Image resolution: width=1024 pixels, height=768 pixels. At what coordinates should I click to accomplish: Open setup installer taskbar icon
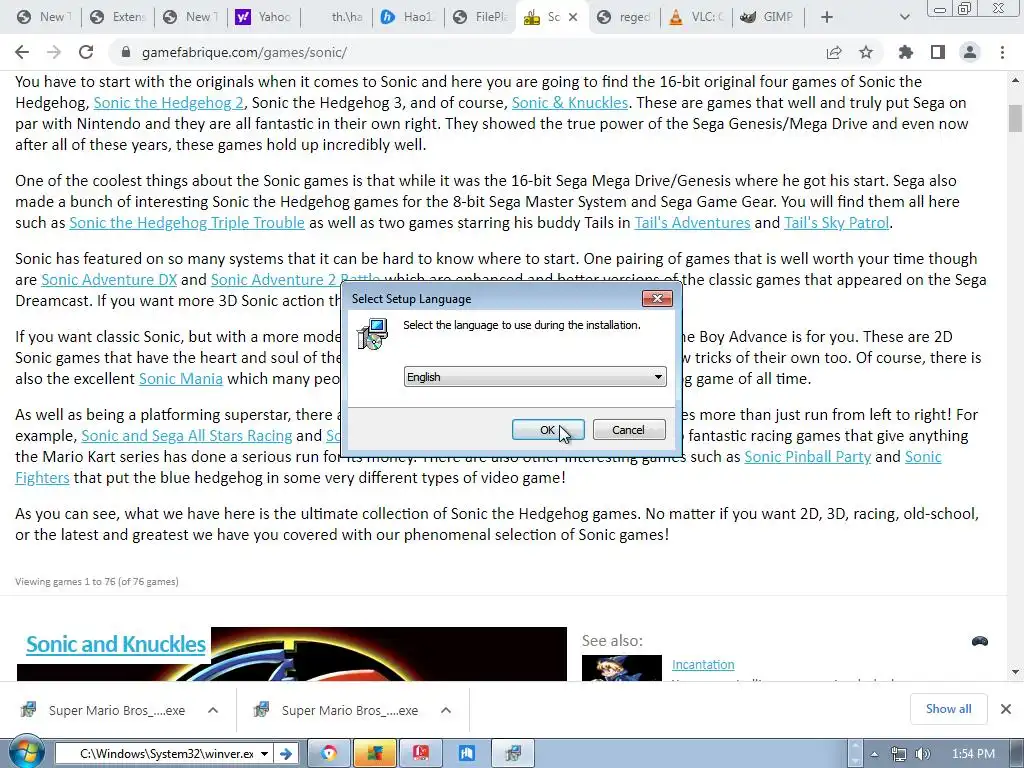[513, 754]
